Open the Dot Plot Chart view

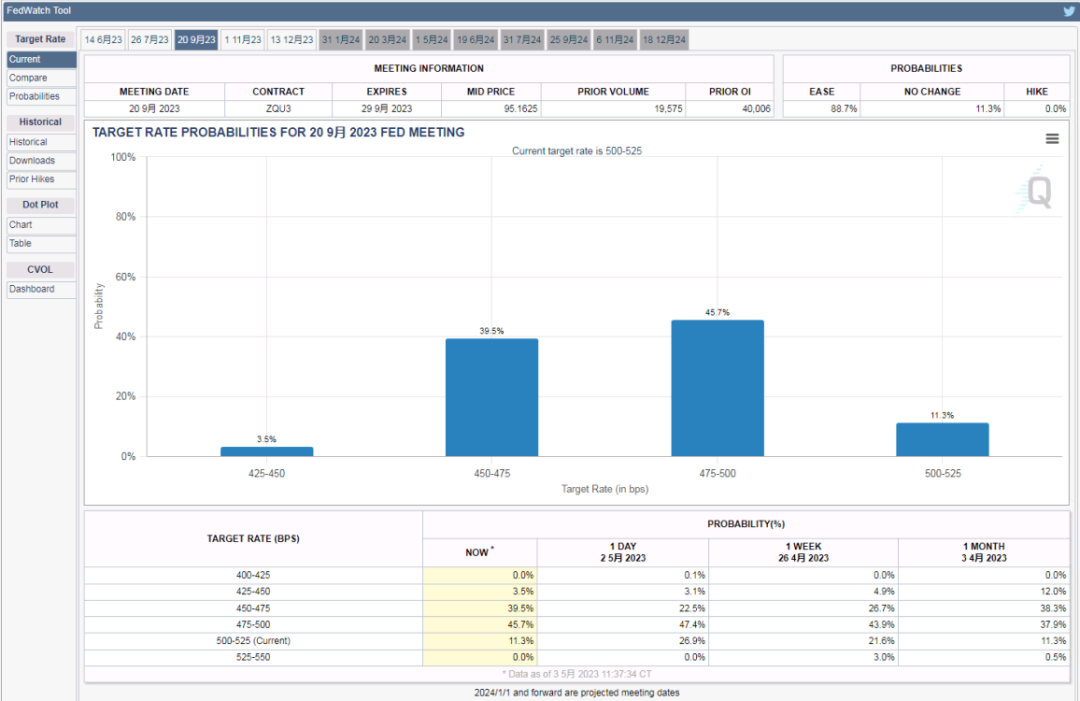(x=41, y=224)
